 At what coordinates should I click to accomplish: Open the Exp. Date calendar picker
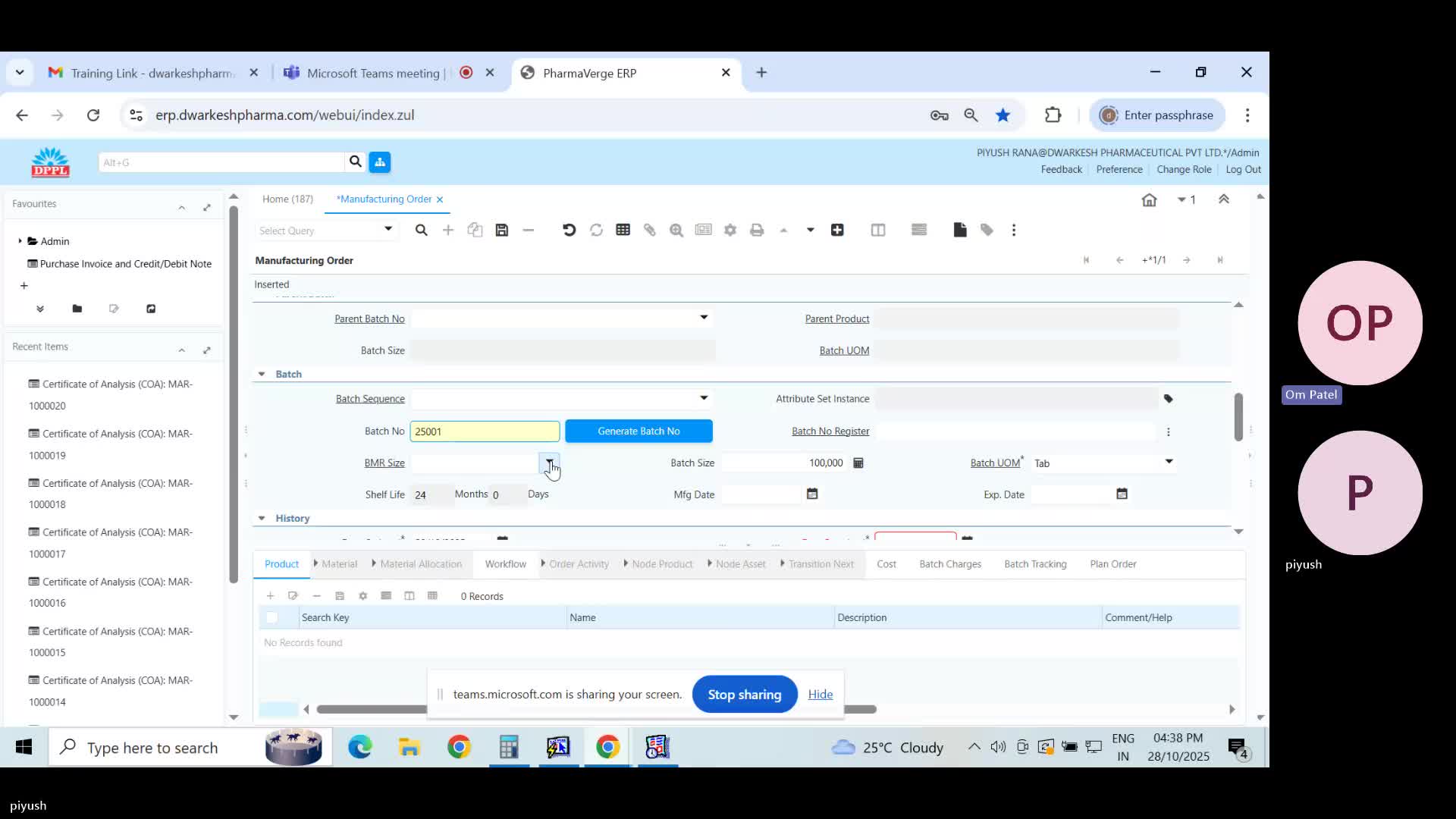tap(1122, 494)
